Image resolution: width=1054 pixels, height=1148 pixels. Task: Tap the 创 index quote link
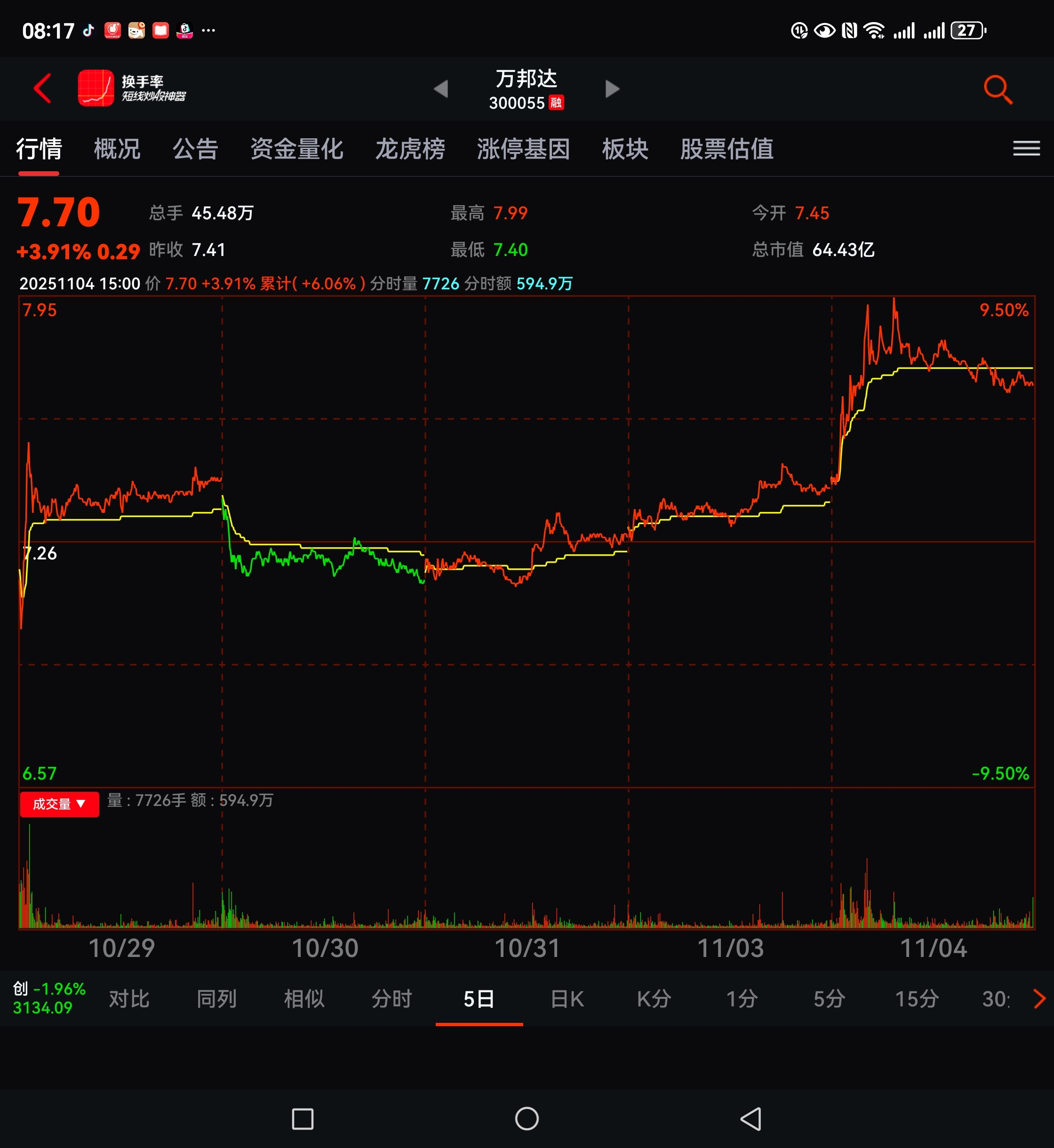(48, 998)
